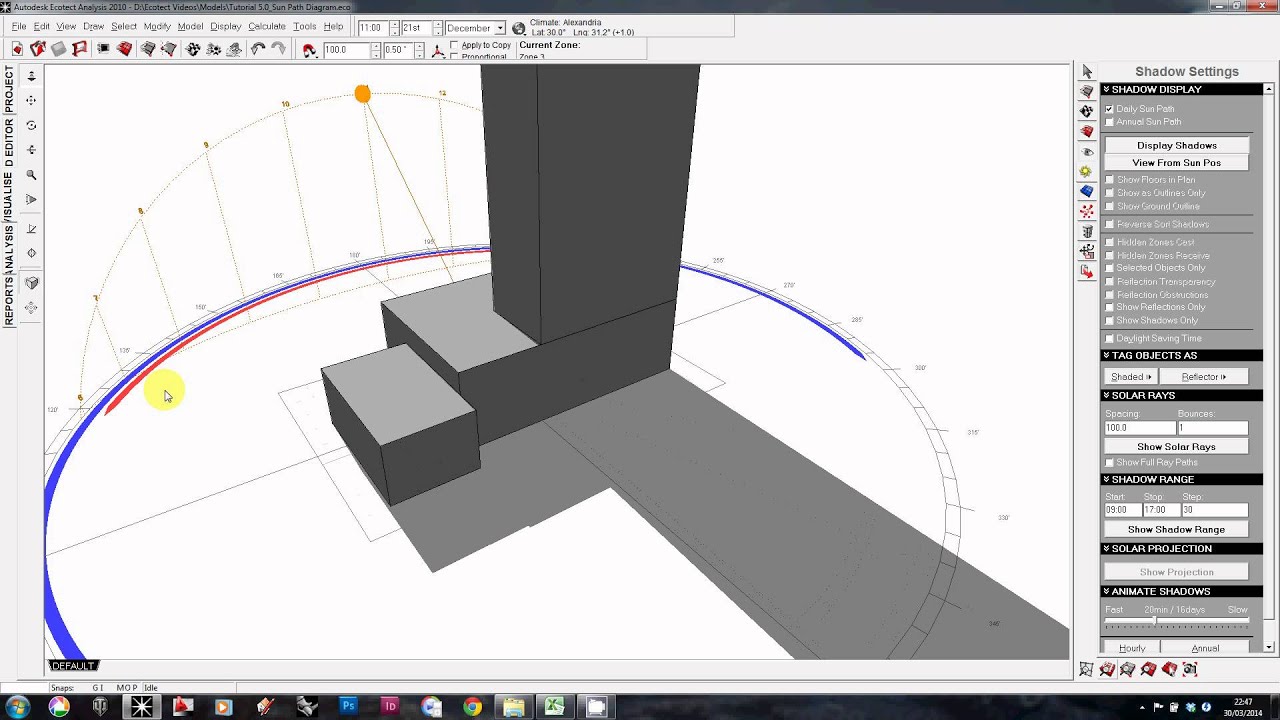
Task: Collapse the SOLAR PROJECTION section
Action: [1182, 548]
